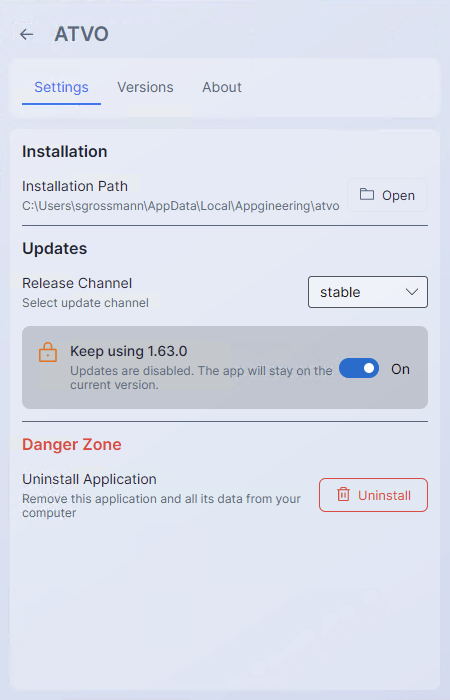Click the Uninstall Application label
Image resolution: width=450 pixels, height=700 pixels.
click(89, 479)
